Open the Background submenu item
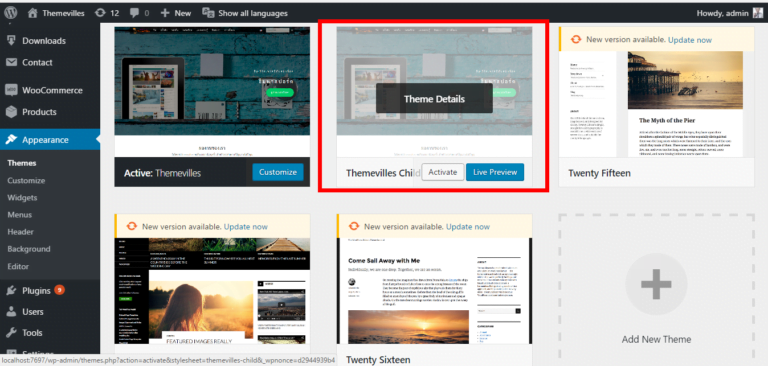This screenshot has height=366, width=768. [x=28, y=249]
